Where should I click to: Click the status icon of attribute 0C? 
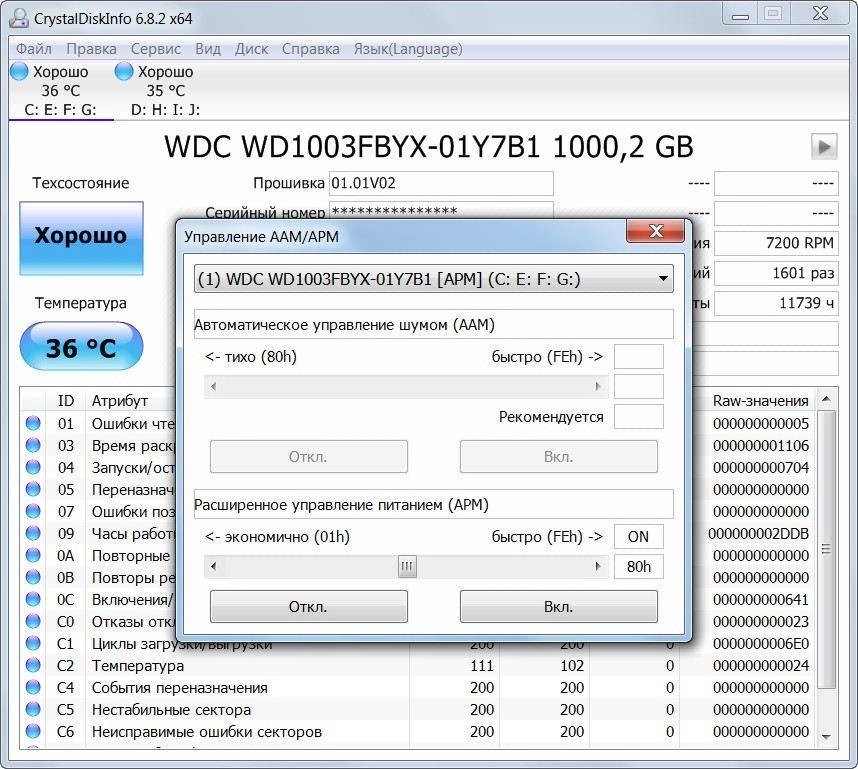click(x=33, y=599)
